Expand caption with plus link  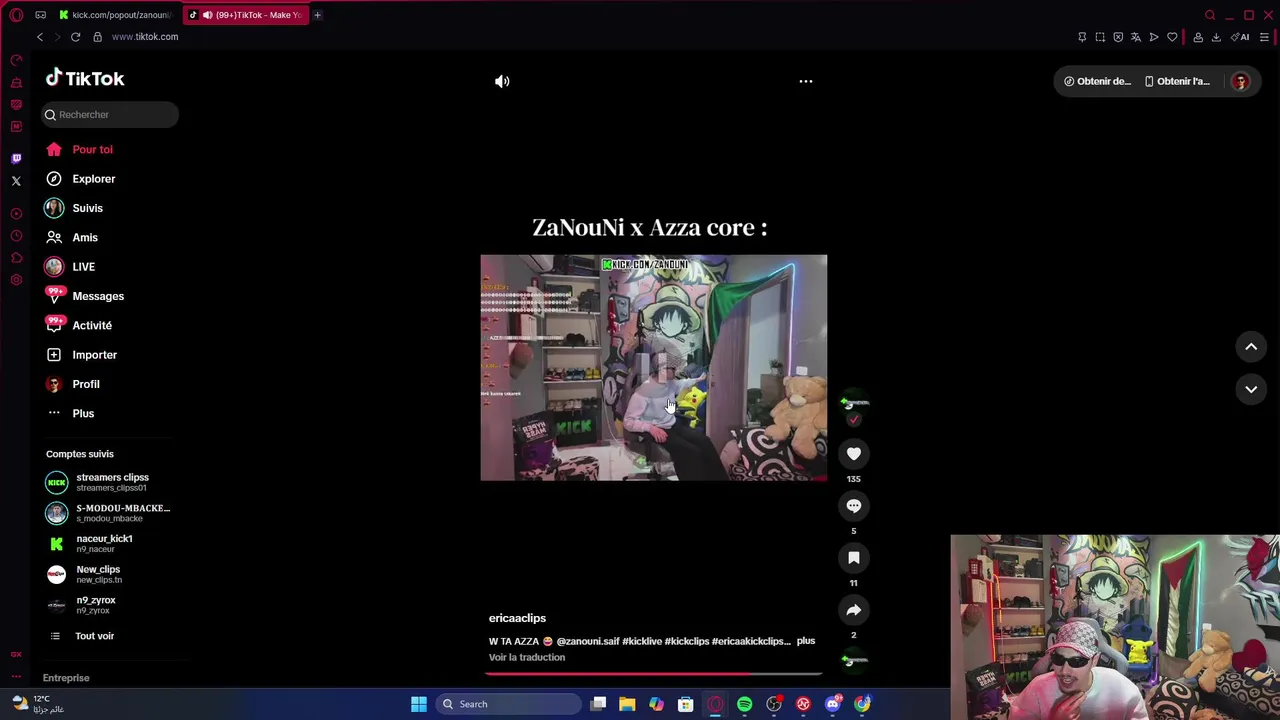pyautogui.click(x=806, y=641)
